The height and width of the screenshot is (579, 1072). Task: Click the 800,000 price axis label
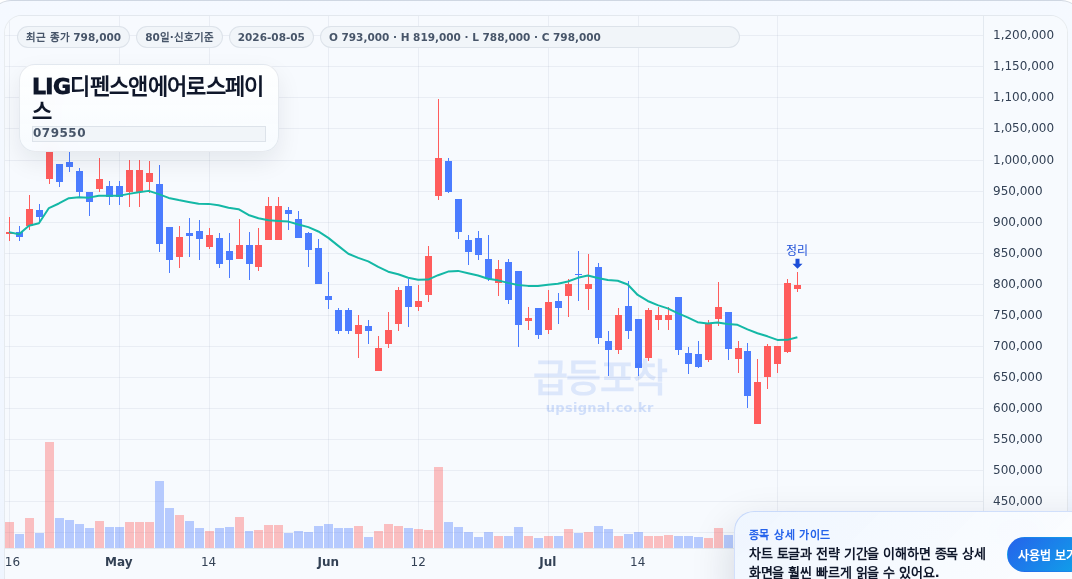(x=1018, y=284)
